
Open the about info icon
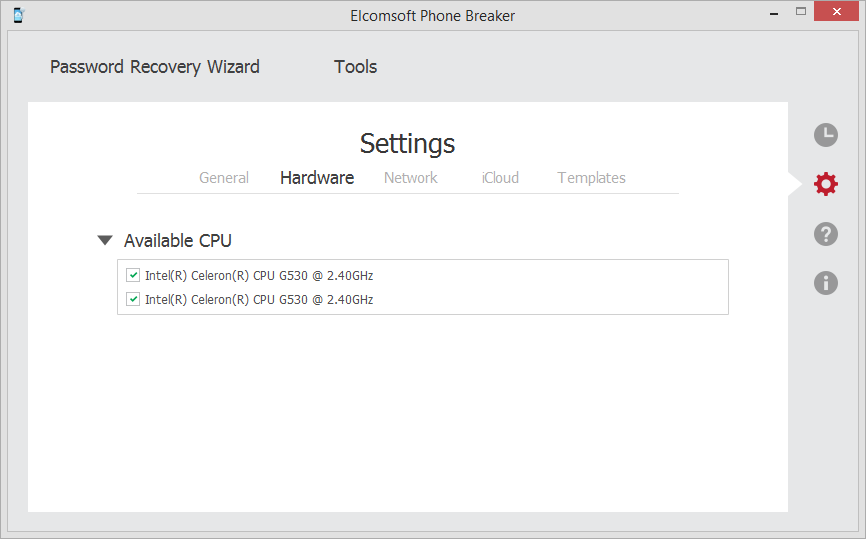(826, 283)
